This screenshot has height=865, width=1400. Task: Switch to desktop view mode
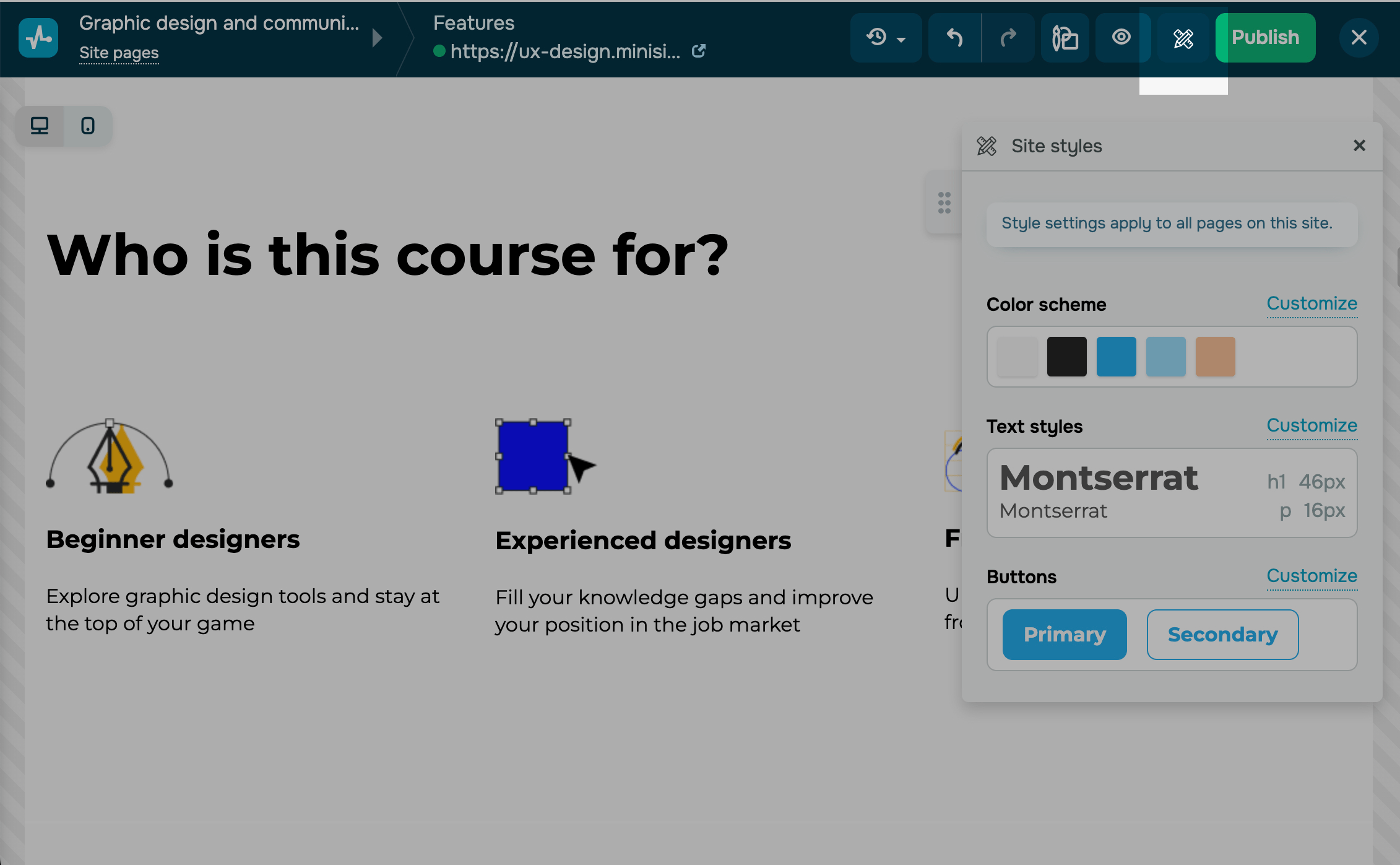pos(40,126)
